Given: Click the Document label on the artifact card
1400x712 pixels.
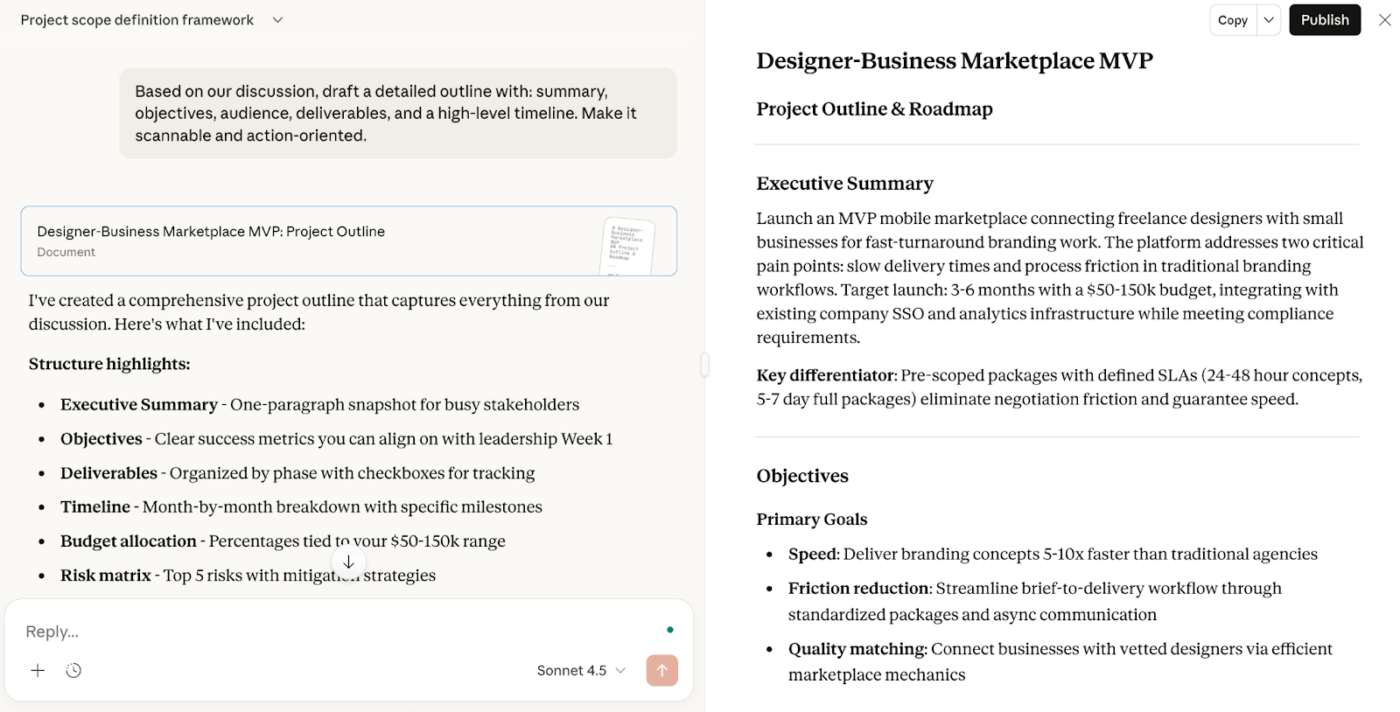Looking at the screenshot, I should (x=66, y=252).
